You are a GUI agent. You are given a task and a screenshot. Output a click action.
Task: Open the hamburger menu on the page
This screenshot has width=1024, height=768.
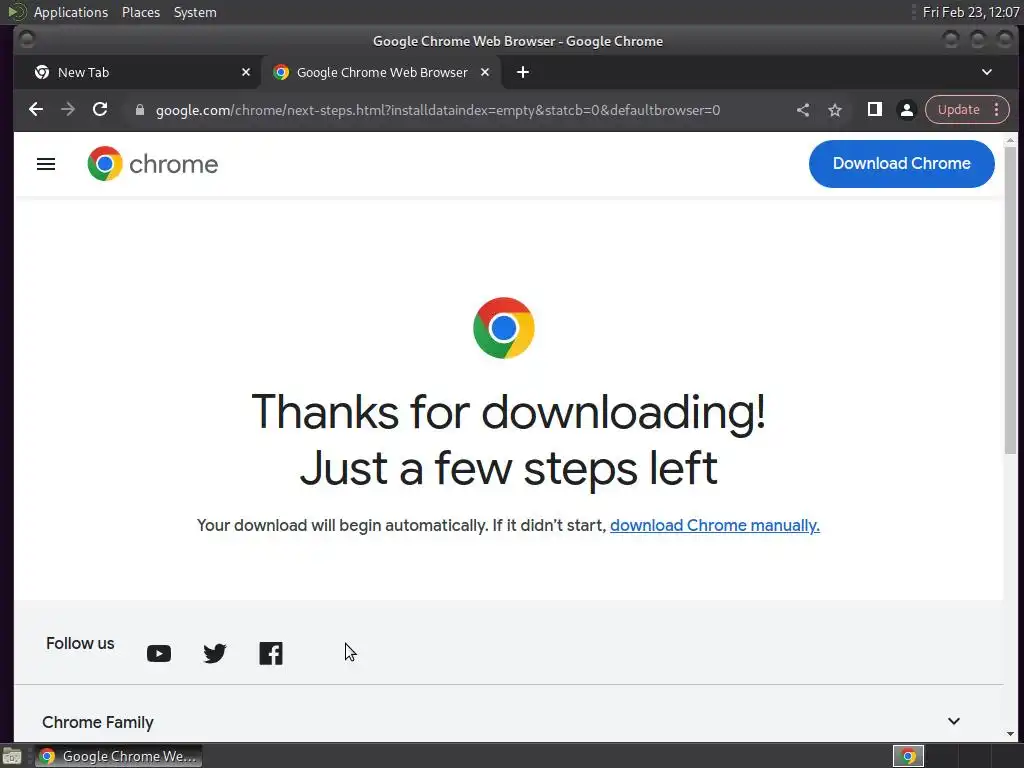click(46, 164)
